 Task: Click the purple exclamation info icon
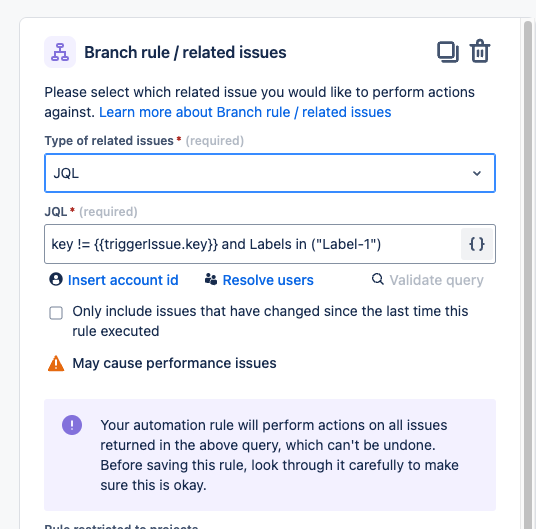click(72, 425)
